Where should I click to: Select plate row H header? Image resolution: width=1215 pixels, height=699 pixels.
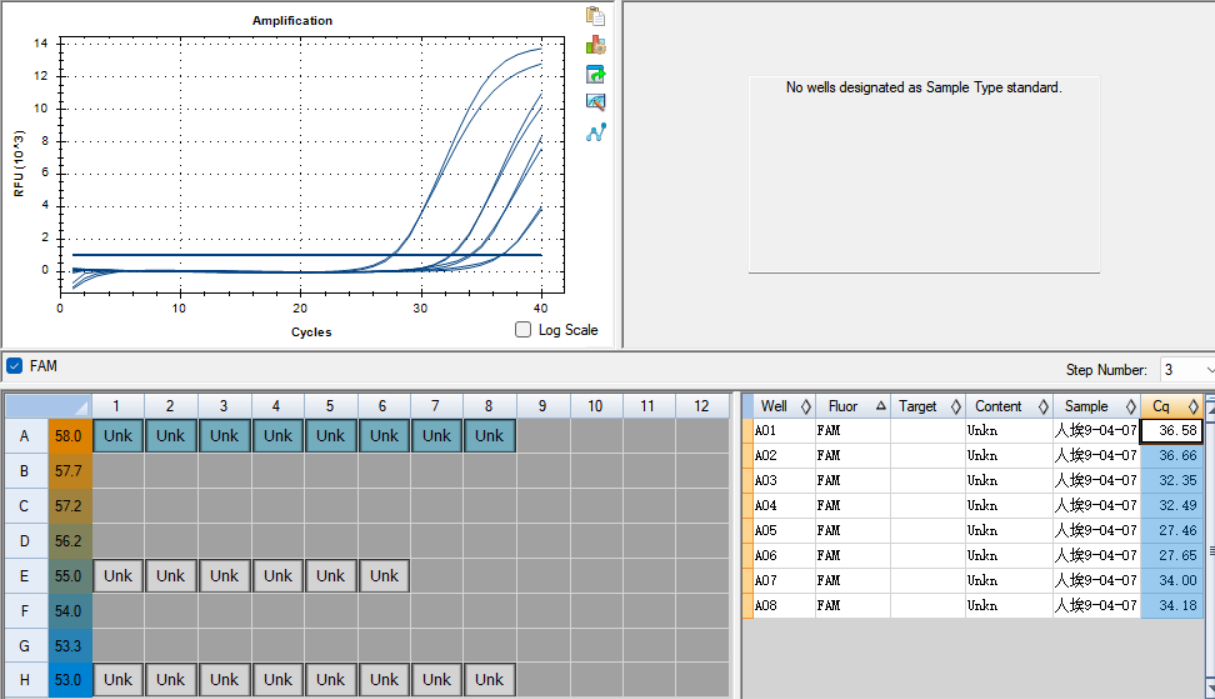click(x=26, y=680)
